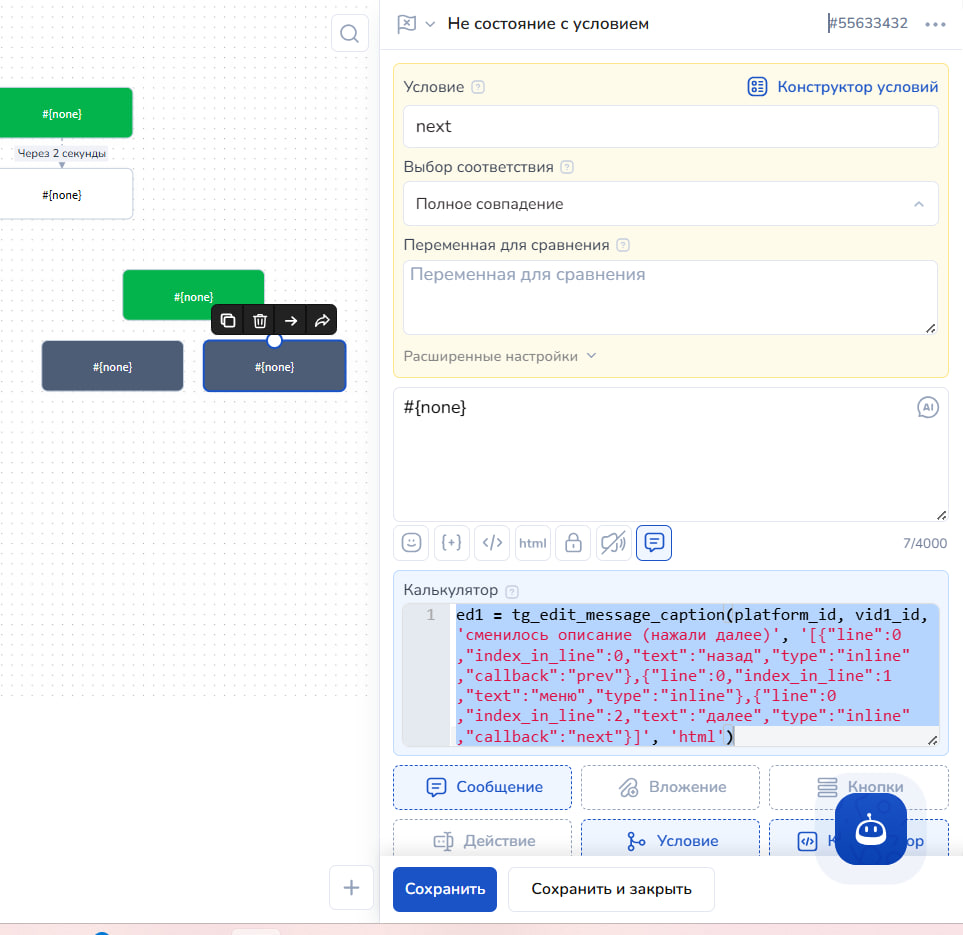The image size is (963, 935).
Task: Toggle the html formatting mode
Action: (x=532, y=543)
